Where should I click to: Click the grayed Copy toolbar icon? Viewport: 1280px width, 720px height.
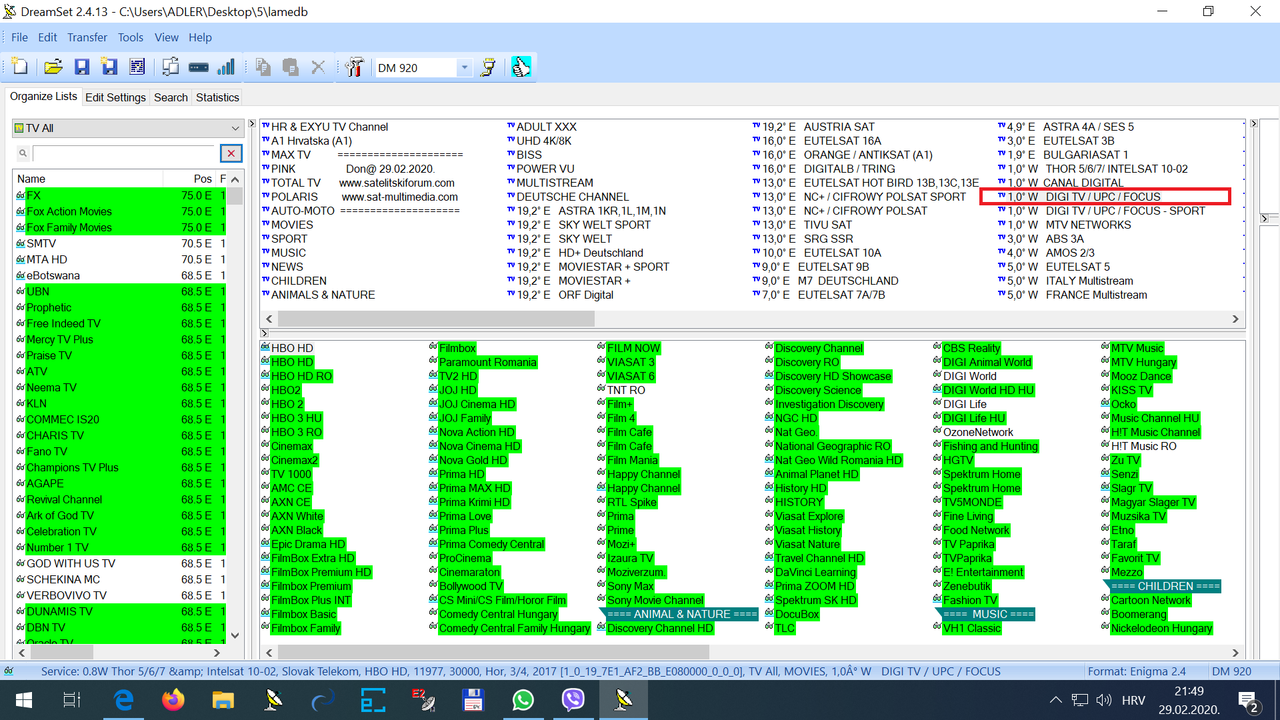coord(263,67)
